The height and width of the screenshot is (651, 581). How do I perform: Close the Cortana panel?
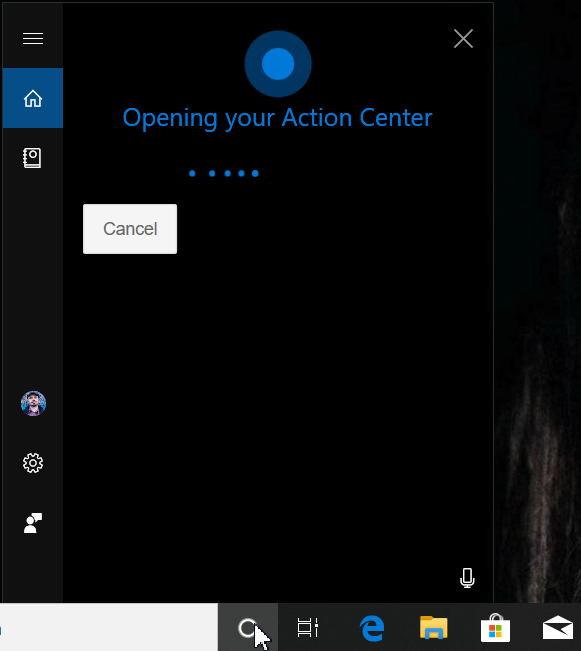point(463,39)
